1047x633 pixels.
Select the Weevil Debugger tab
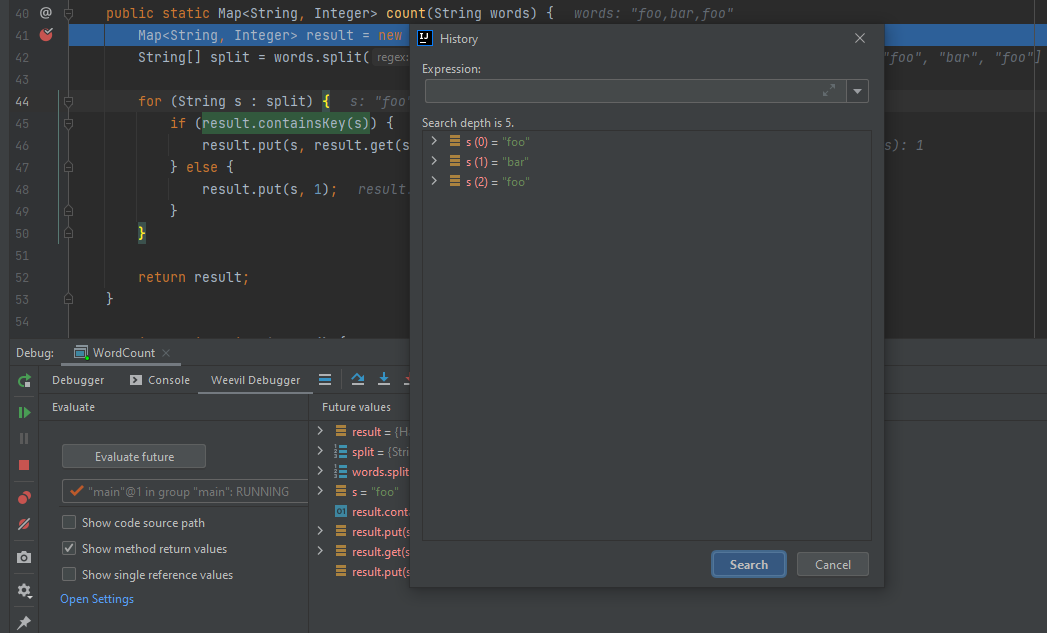pos(255,380)
